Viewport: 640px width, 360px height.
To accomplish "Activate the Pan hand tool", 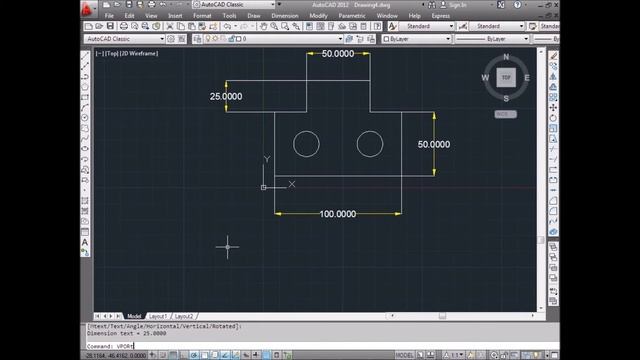I will [263, 26].
